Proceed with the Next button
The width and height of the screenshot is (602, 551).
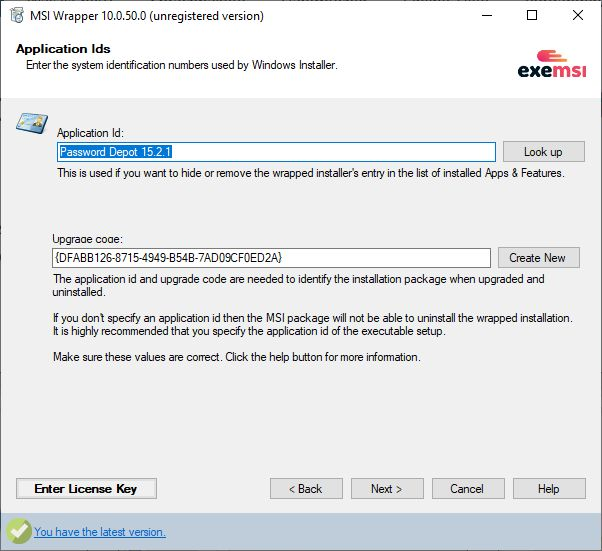coord(387,488)
